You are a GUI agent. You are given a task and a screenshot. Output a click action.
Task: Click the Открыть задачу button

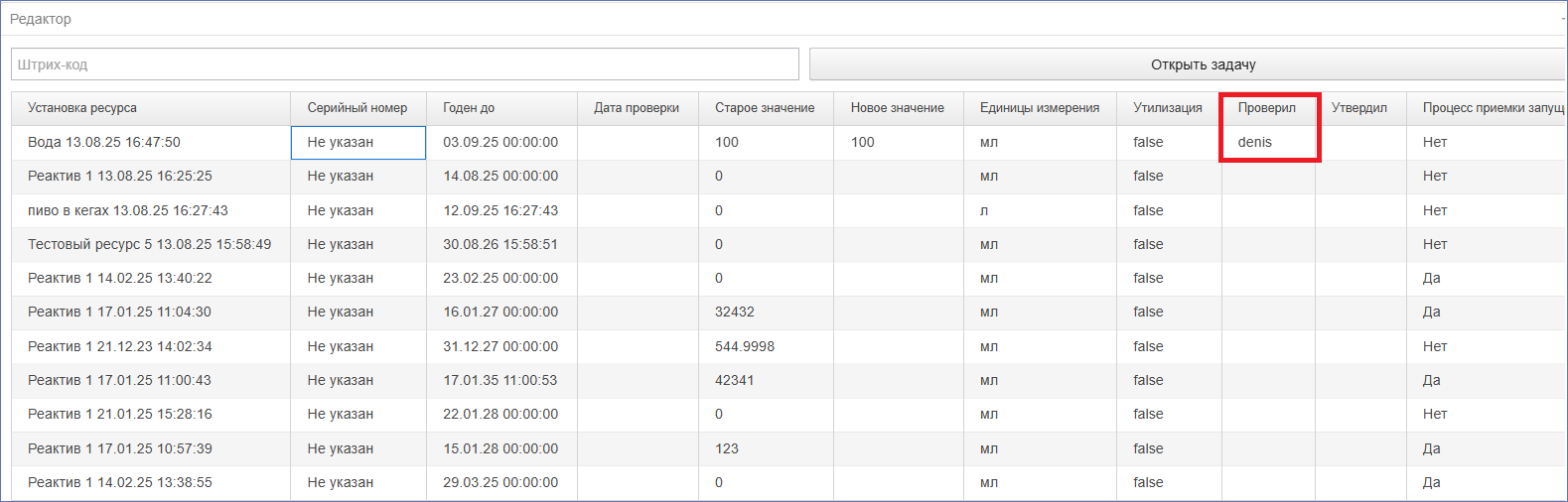[x=1188, y=64]
